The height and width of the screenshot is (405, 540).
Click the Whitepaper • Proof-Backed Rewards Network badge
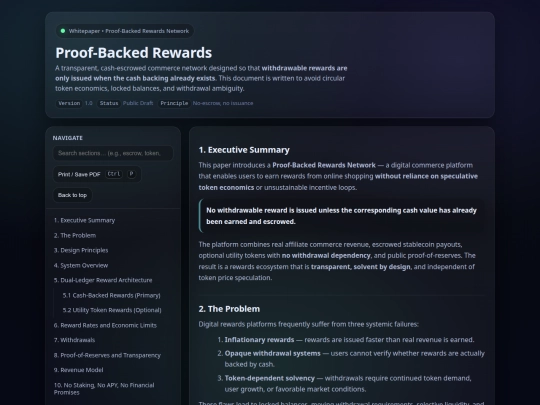pos(125,31)
